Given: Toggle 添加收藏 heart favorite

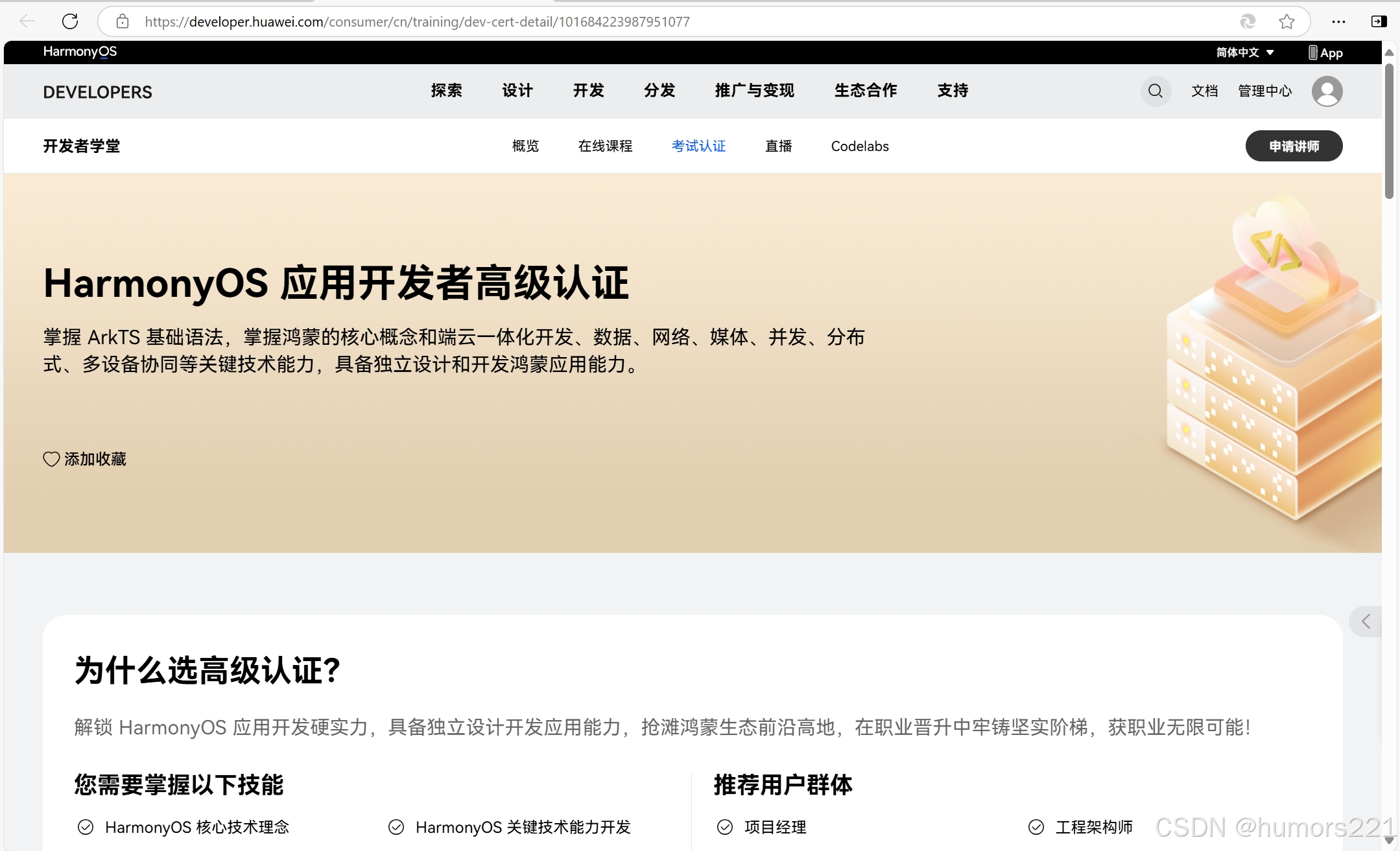Looking at the screenshot, I should (x=52, y=459).
